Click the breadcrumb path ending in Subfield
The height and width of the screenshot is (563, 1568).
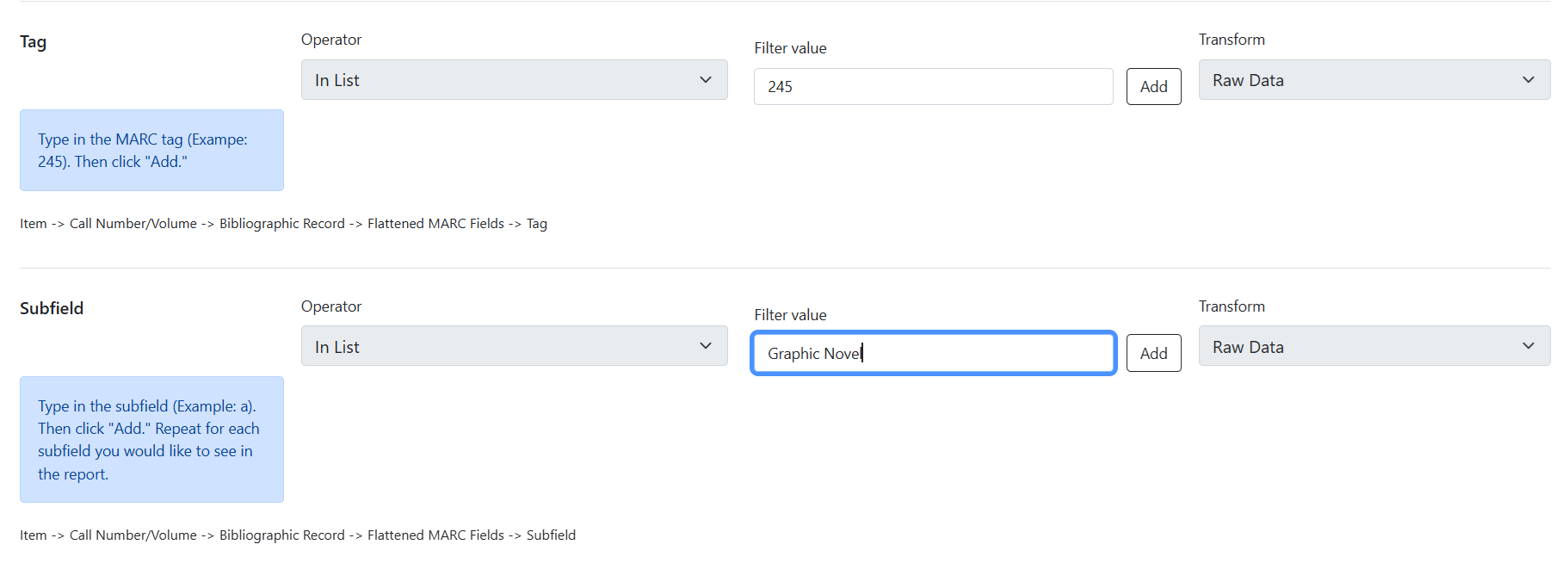click(x=298, y=535)
